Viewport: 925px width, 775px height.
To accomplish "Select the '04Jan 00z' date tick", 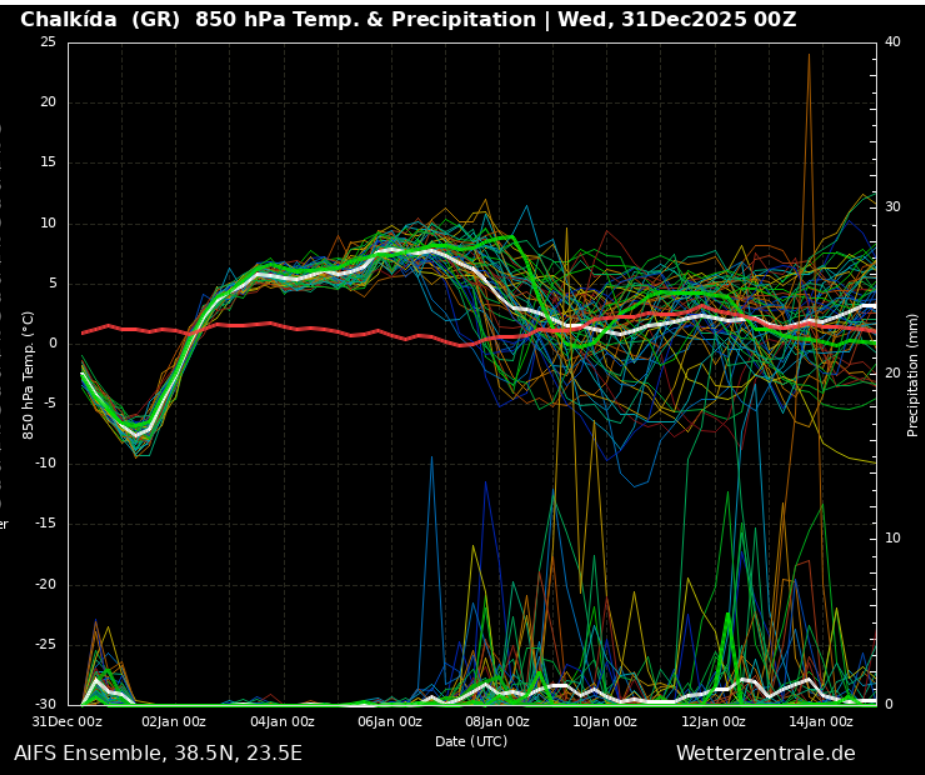I will coord(282,721).
